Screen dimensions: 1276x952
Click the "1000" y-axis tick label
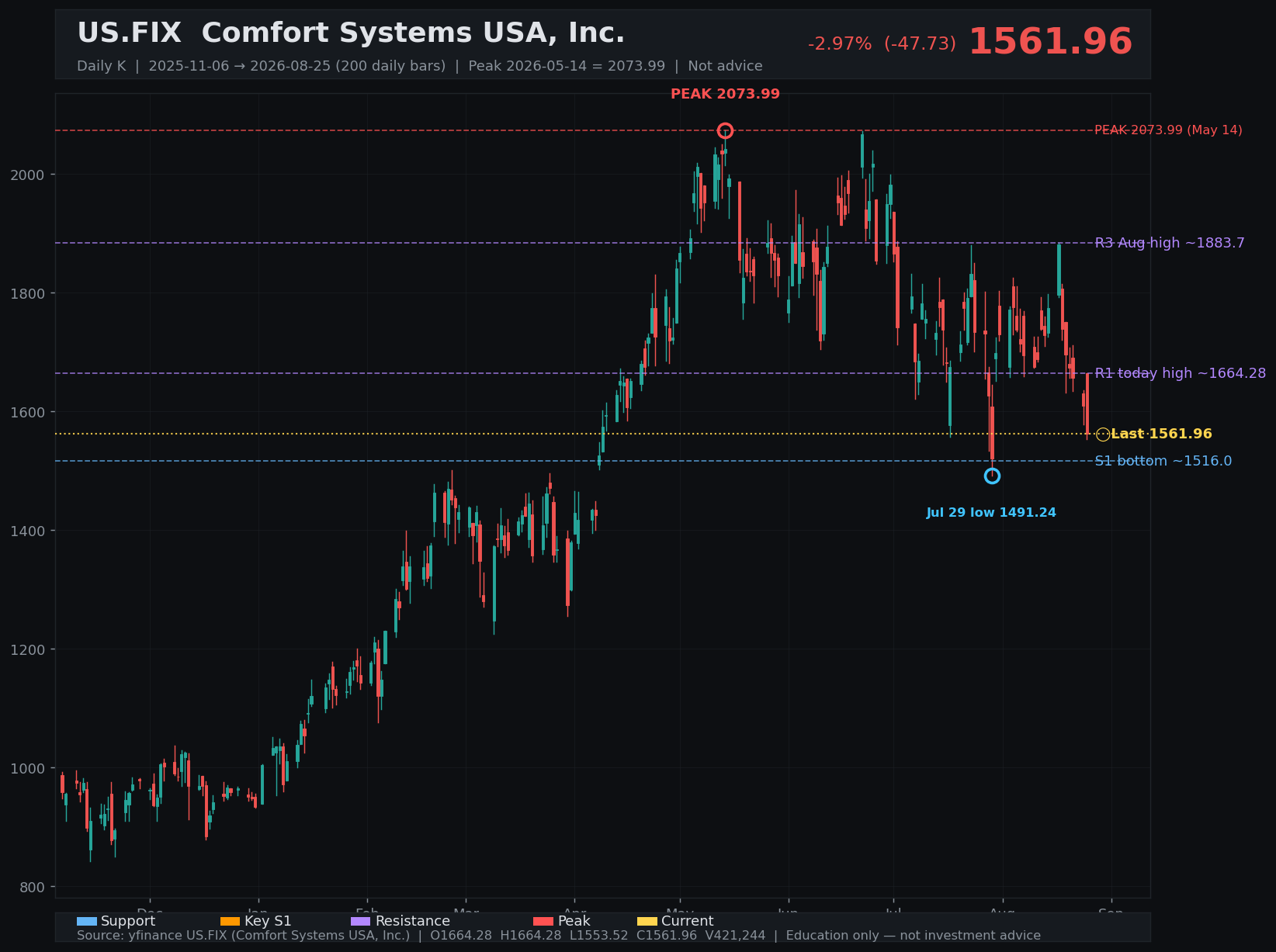[x=27, y=768]
